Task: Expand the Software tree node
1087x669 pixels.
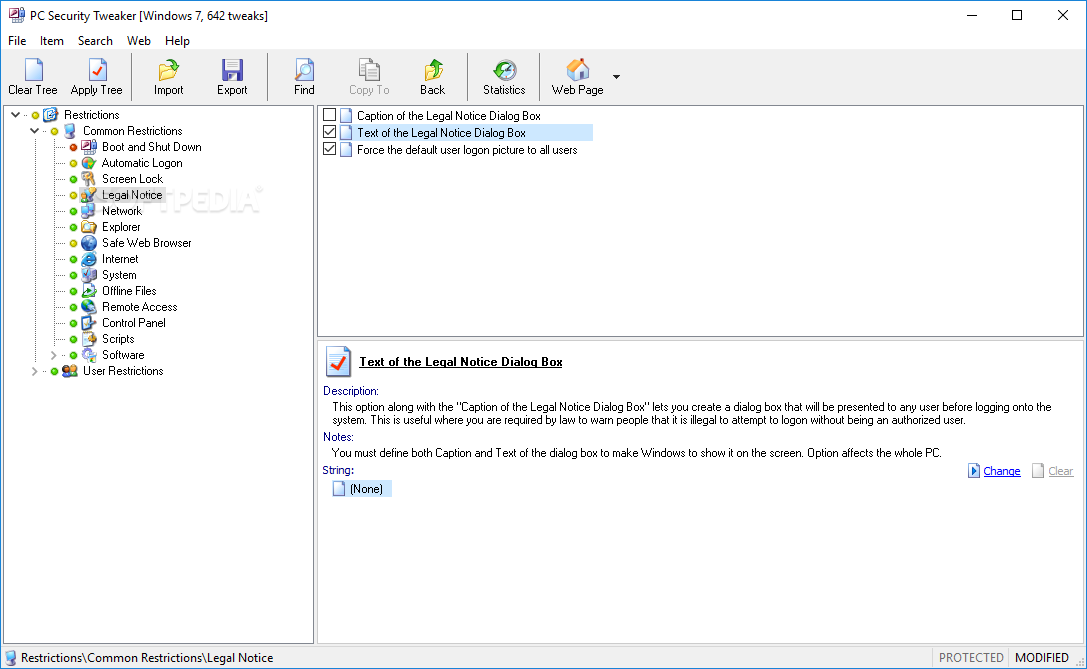Action: coord(53,355)
